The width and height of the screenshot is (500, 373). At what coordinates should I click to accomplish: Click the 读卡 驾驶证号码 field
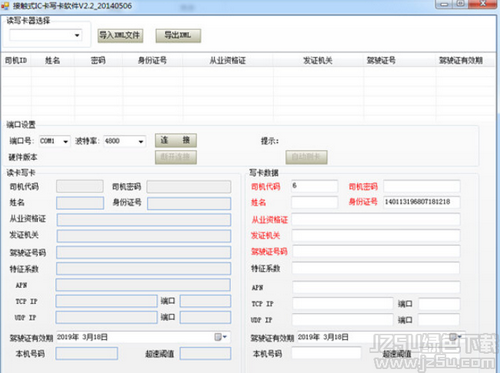click(x=143, y=252)
